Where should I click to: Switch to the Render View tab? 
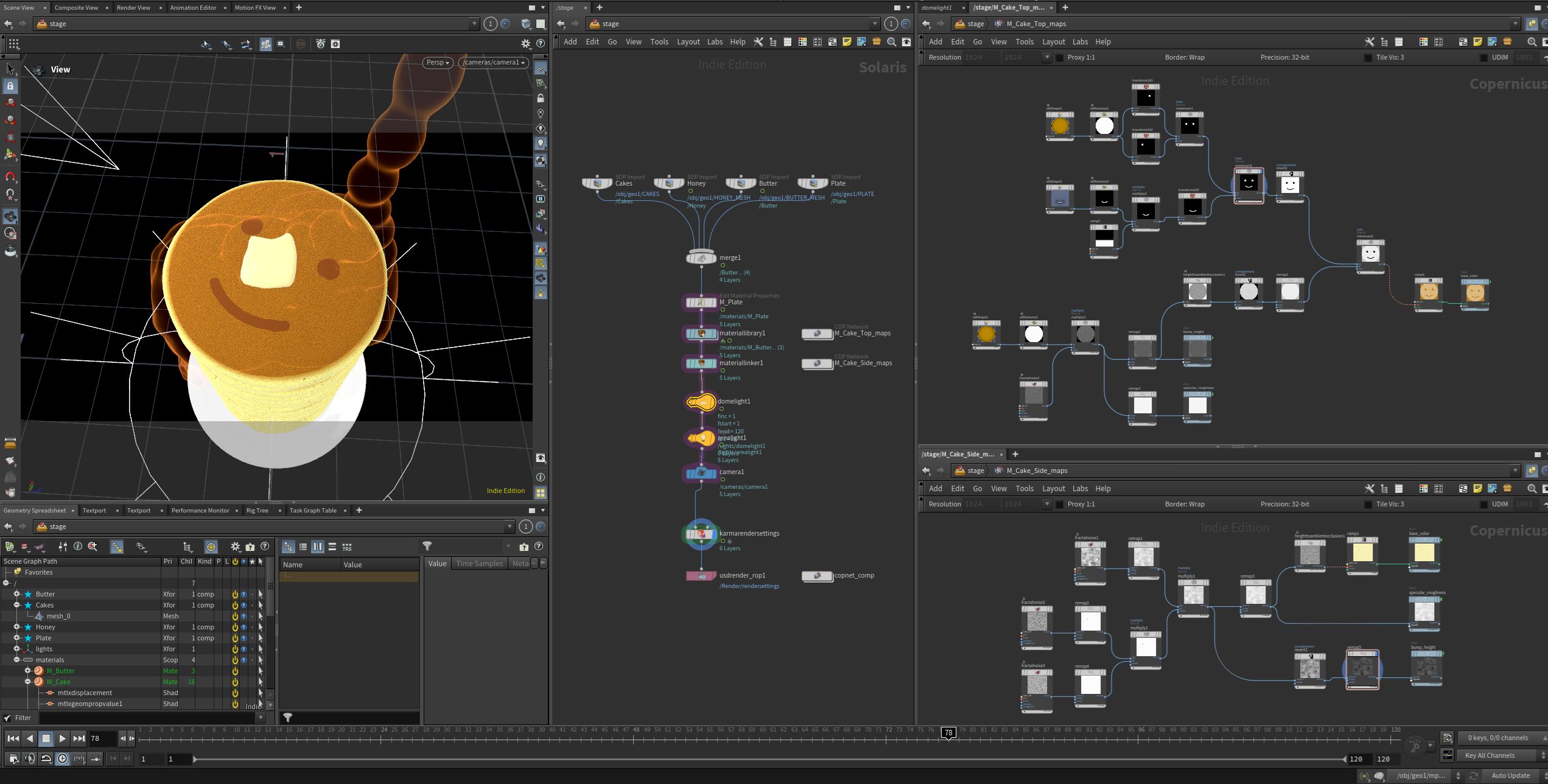(133, 7)
